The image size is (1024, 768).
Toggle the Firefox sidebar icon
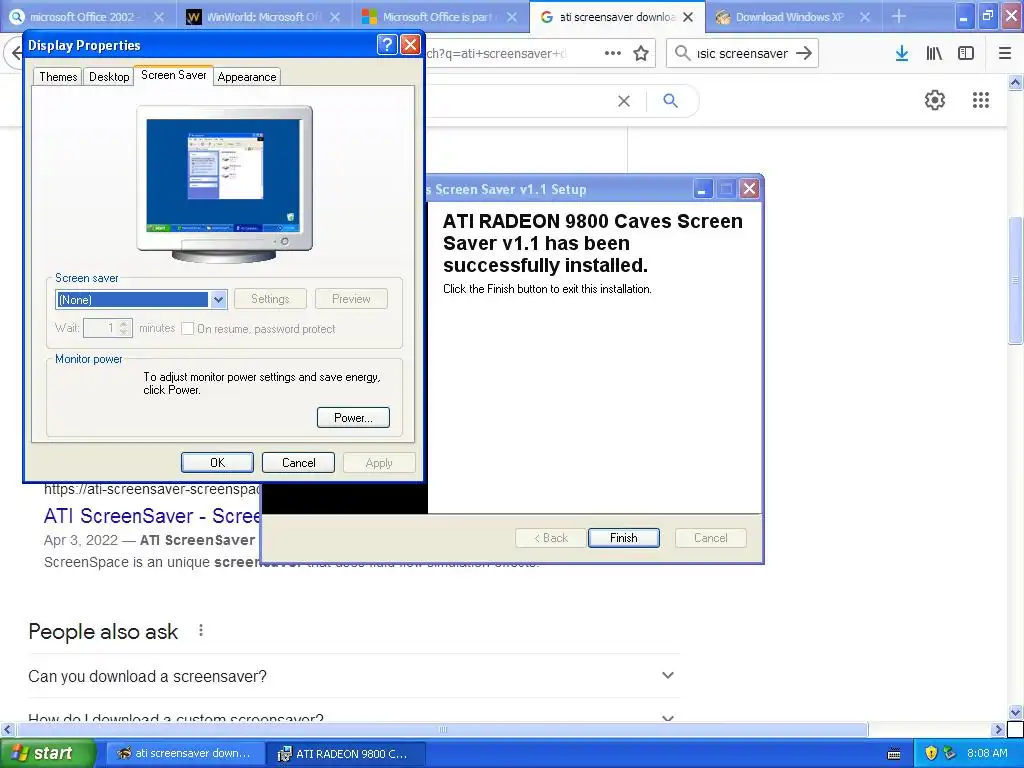966,54
